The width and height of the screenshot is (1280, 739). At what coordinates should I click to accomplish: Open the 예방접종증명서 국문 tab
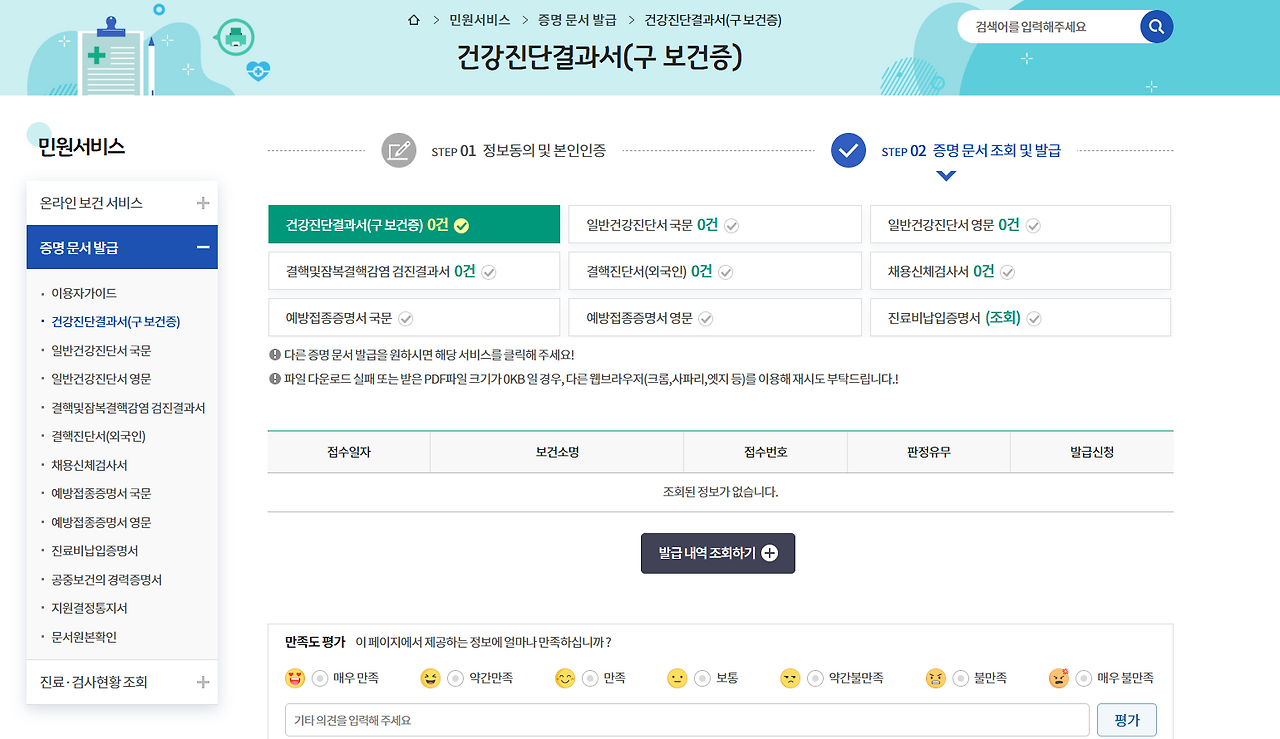[414, 318]
